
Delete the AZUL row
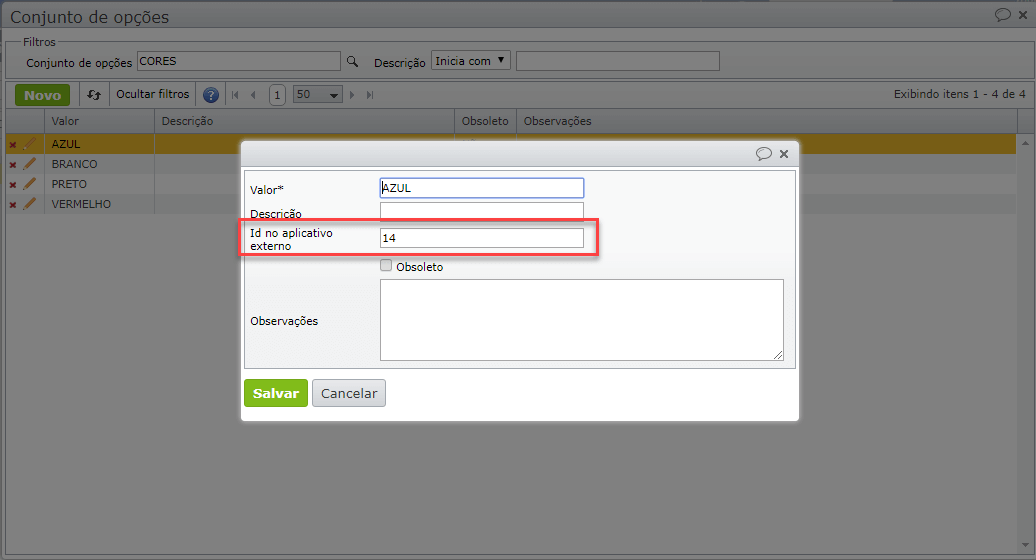pos(13,145)
